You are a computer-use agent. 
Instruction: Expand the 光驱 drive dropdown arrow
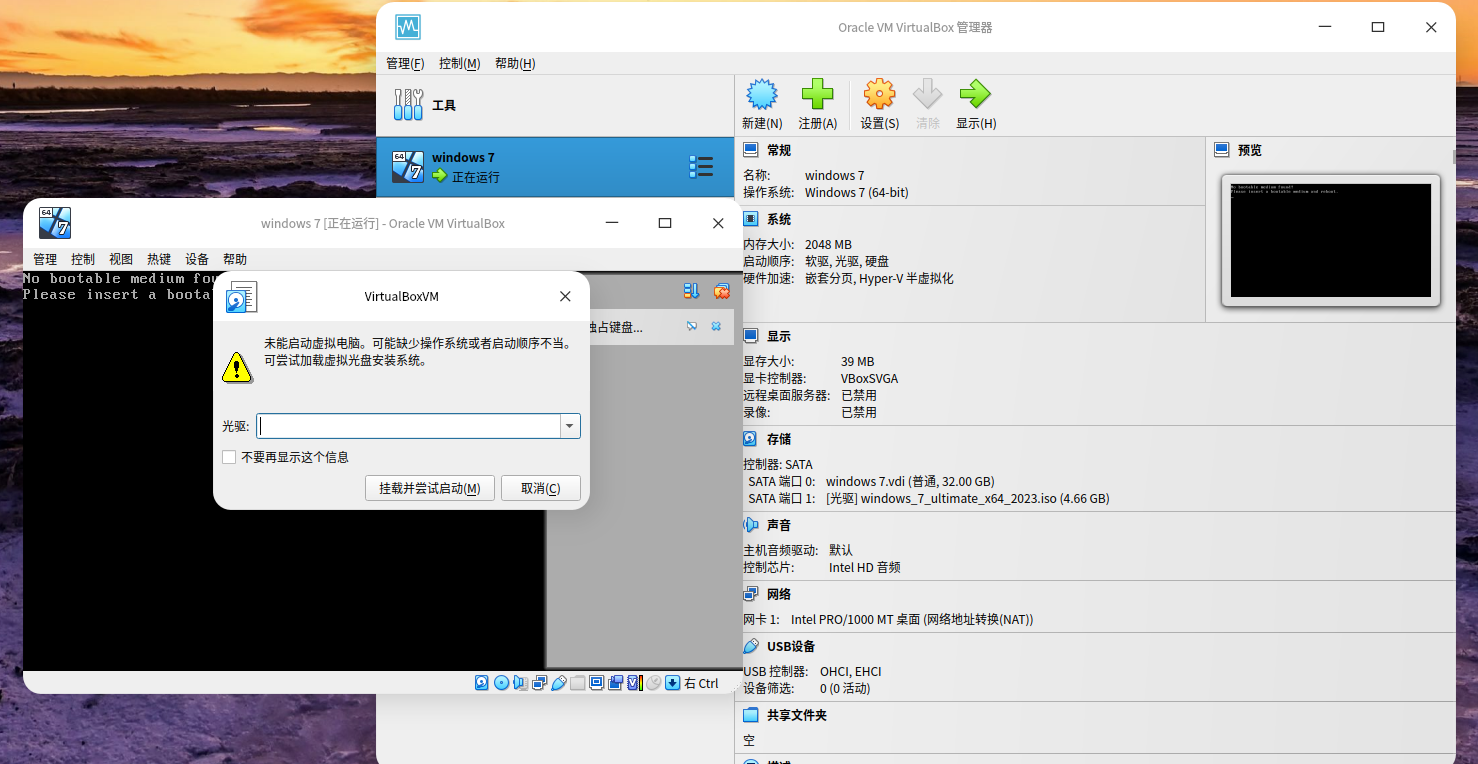pos(570,426)
